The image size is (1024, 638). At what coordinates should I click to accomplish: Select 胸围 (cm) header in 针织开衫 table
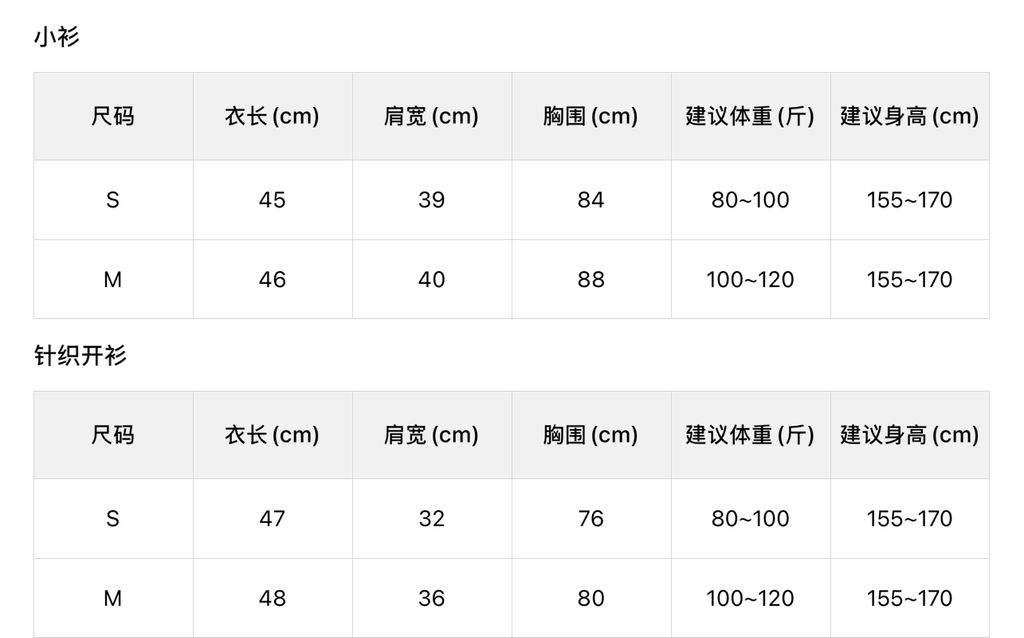point(591,435)
